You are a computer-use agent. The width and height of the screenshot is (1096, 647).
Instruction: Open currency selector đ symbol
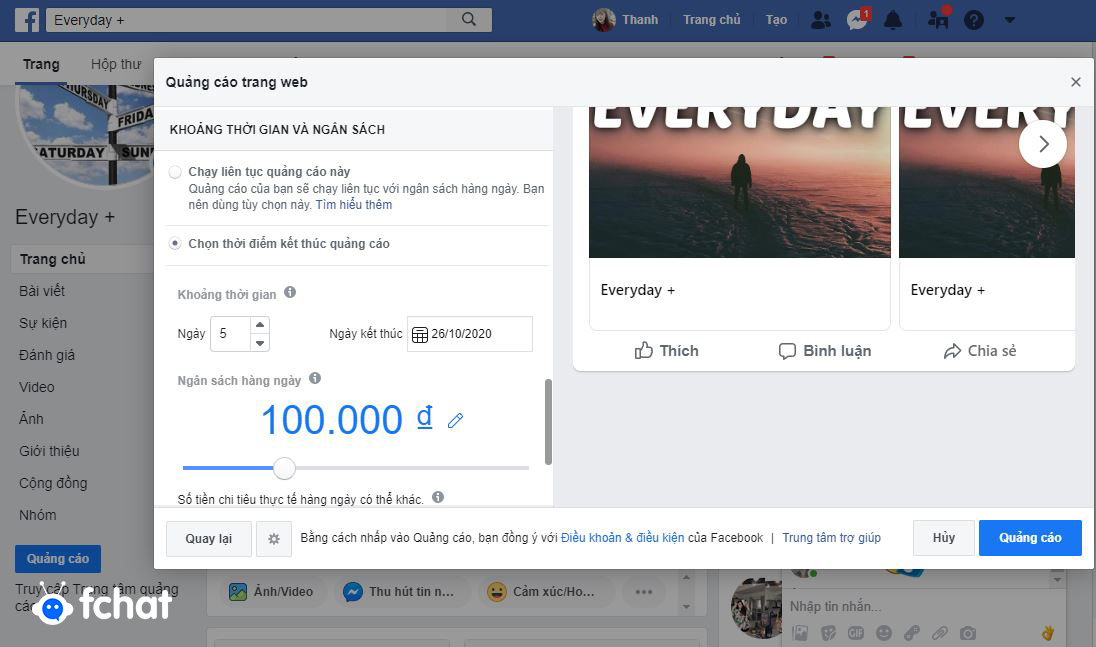point(425,417)
